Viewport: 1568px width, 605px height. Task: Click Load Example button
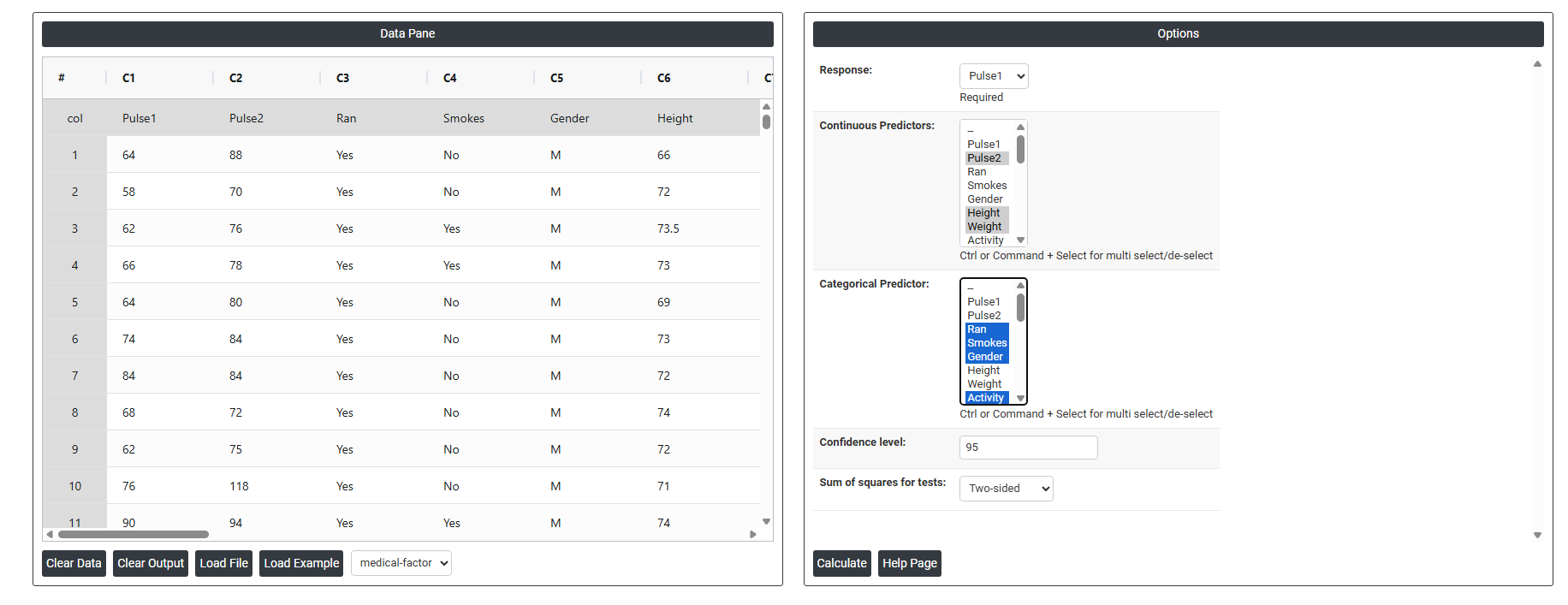pyautogui.click(x=301, y=563)
